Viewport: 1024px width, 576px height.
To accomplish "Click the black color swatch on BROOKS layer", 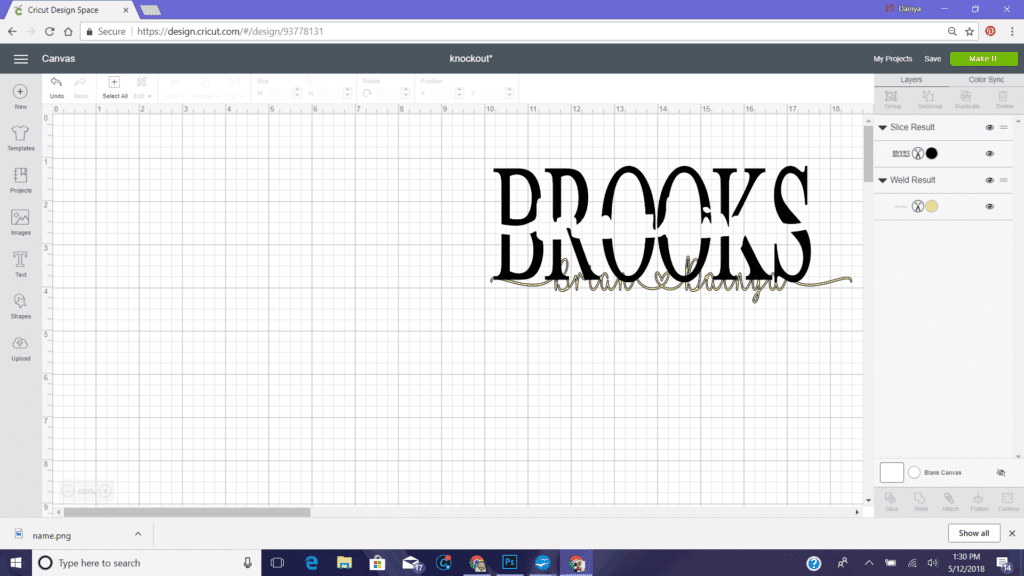I will coord(931,153).
